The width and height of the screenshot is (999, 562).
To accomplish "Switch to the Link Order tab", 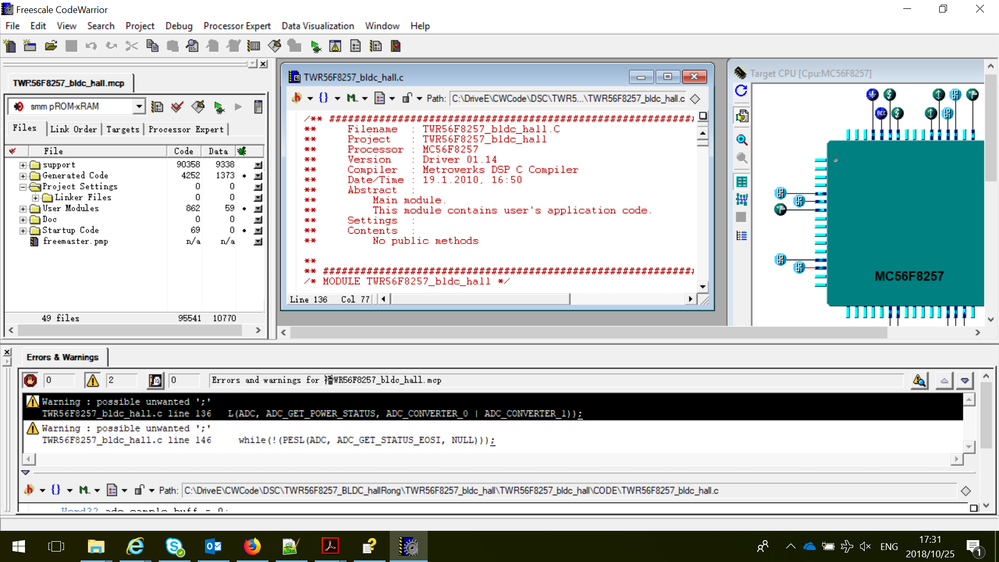I will tap(73, 129).
